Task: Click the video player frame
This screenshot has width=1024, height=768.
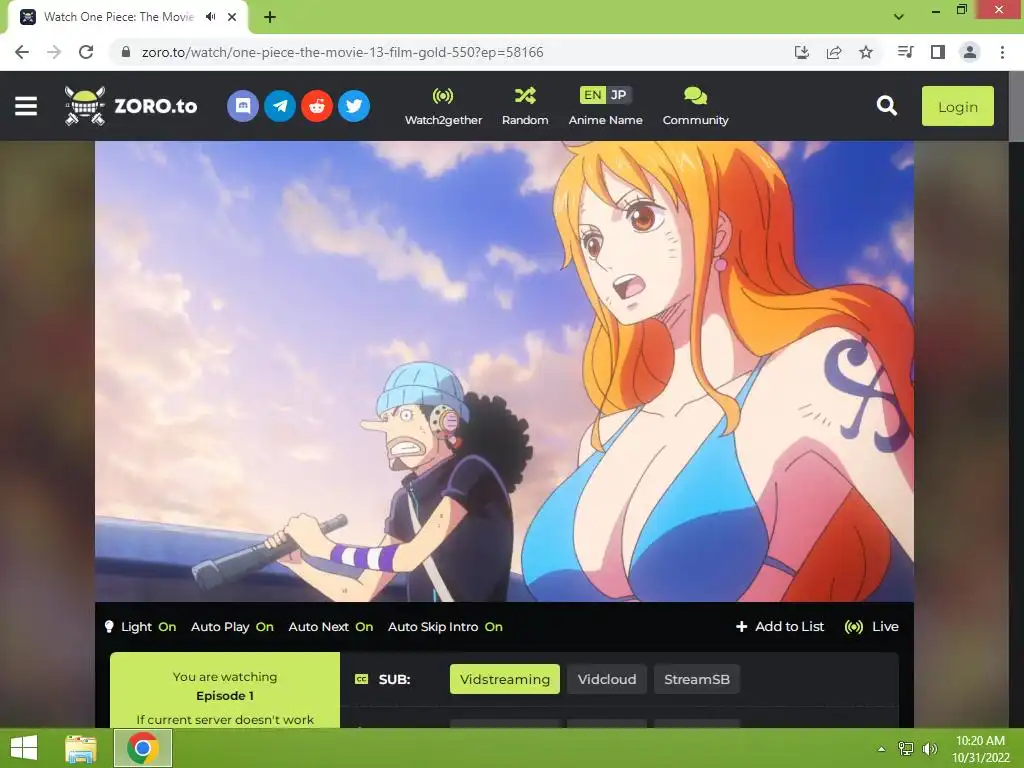Action: 504,371
